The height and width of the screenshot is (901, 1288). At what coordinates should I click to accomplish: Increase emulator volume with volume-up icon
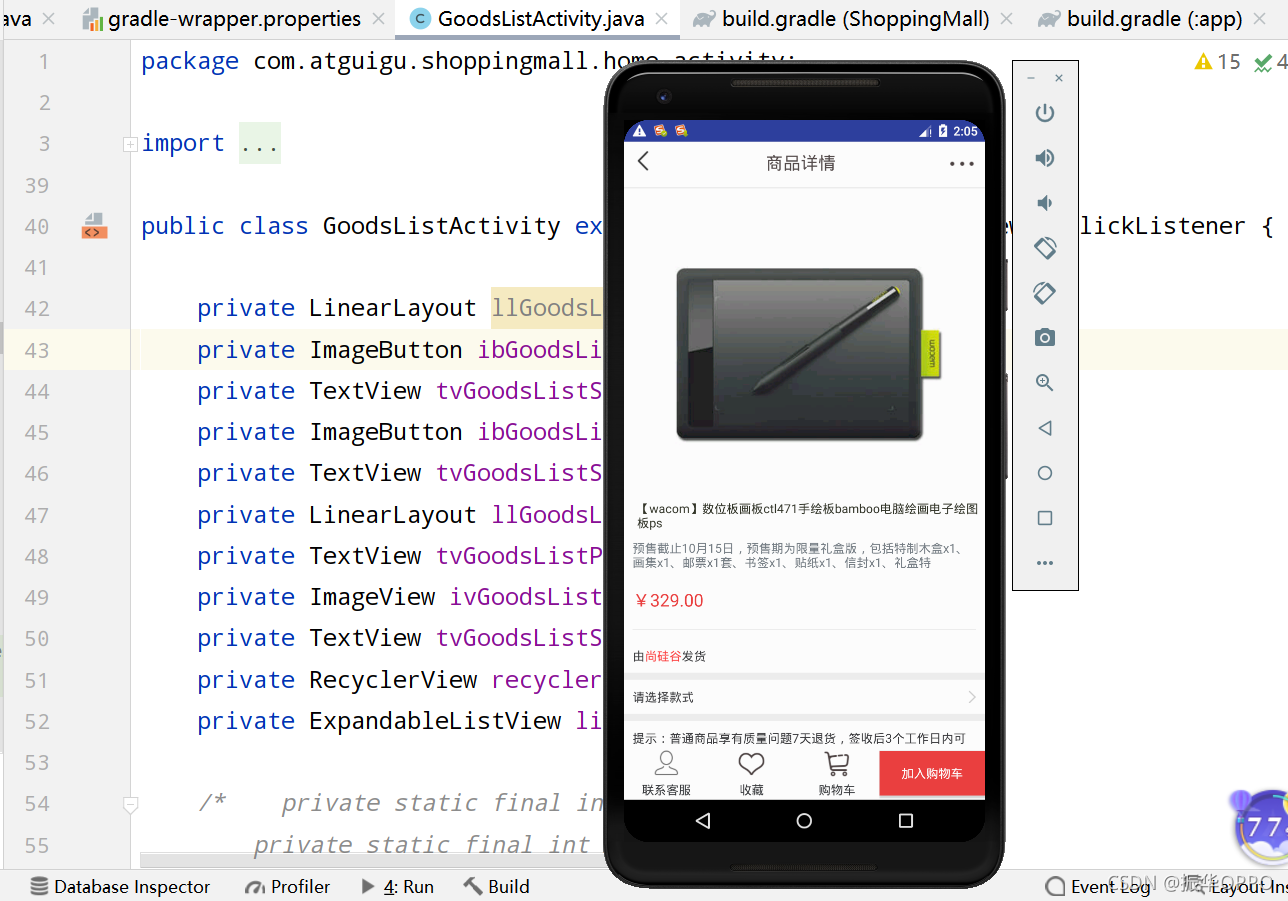1045,158
